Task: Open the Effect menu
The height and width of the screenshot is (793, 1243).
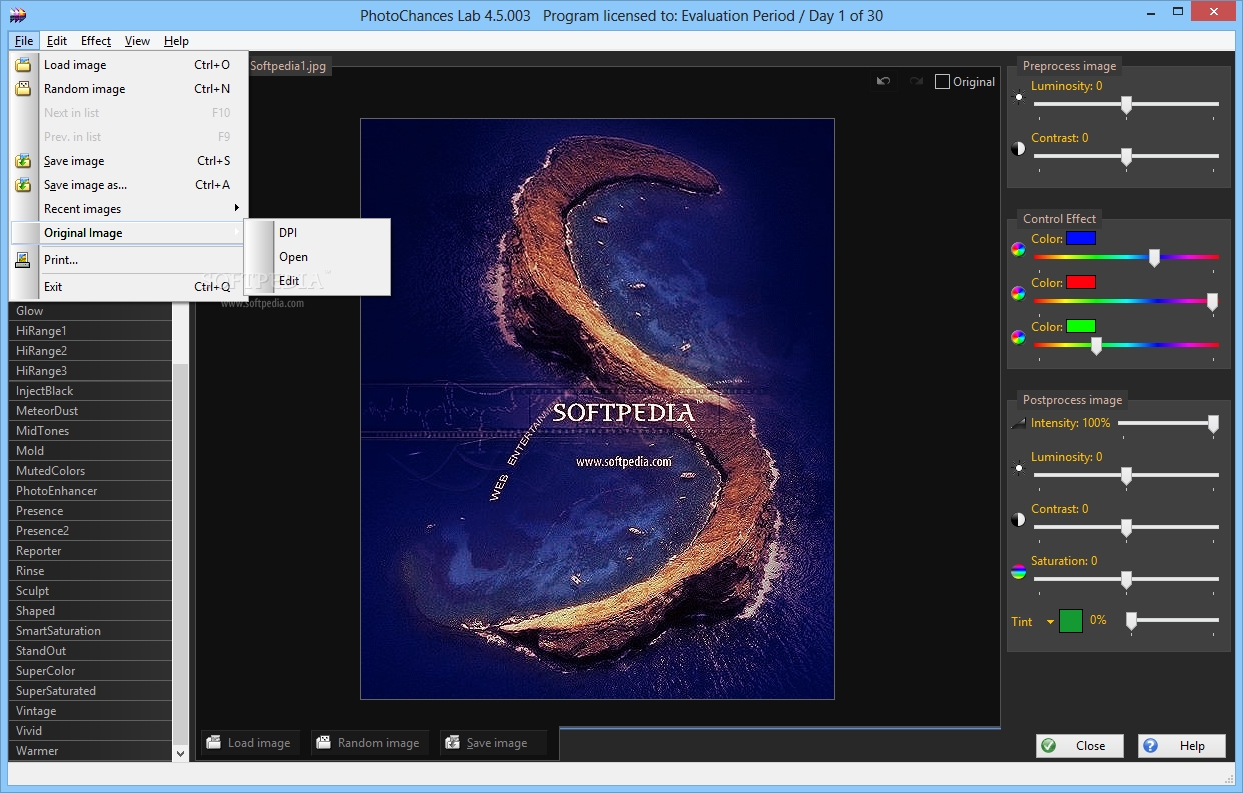Action: pyautogui.click(x=96, y=41)
